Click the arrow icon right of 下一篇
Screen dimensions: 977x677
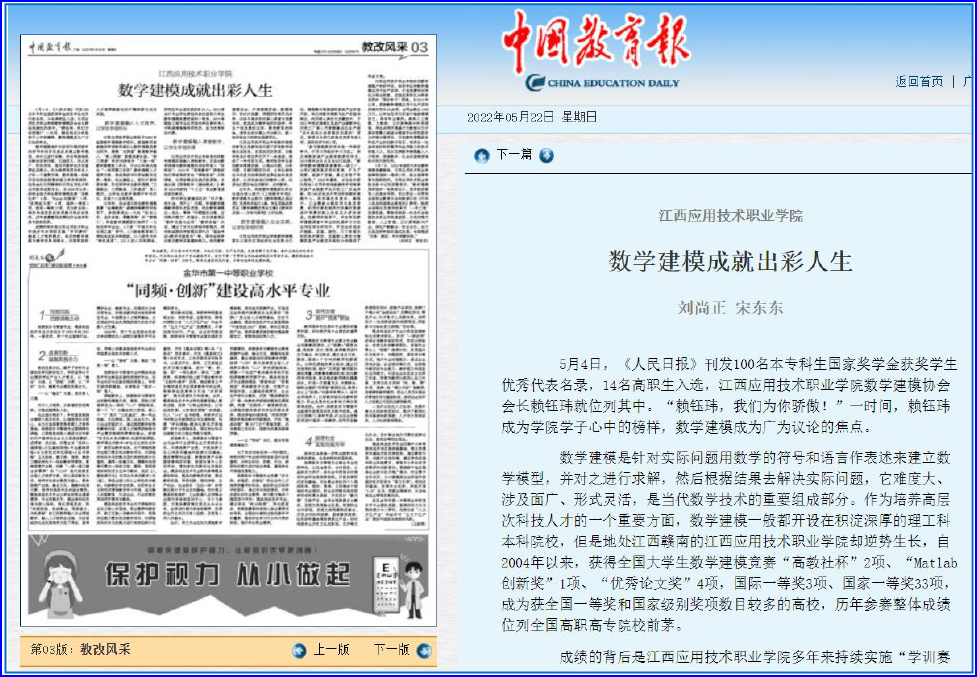(x=546, y=156)
